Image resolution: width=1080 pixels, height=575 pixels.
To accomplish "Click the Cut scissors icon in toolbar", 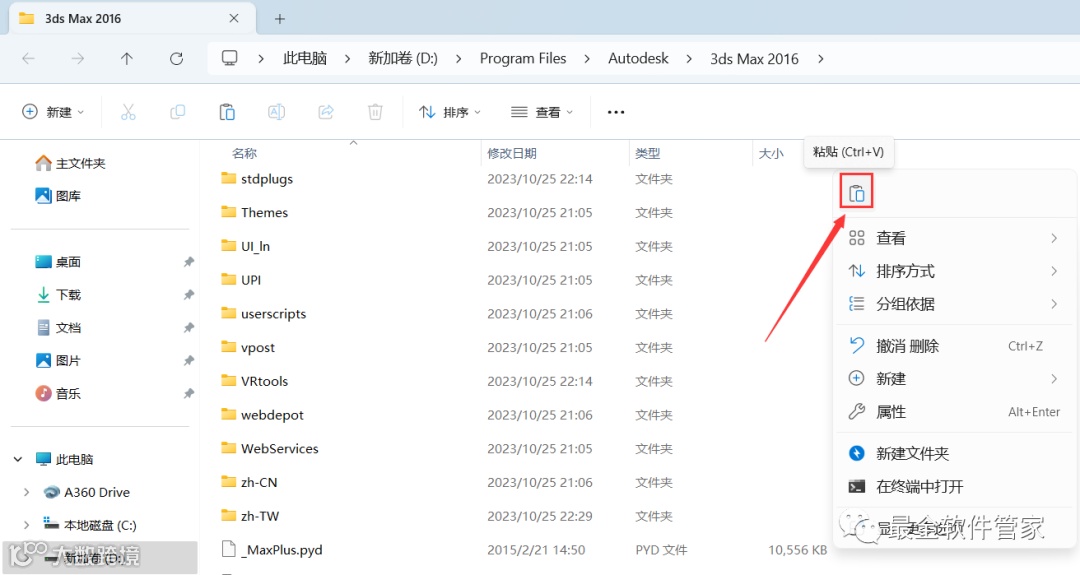I will (x=128, y=112).
